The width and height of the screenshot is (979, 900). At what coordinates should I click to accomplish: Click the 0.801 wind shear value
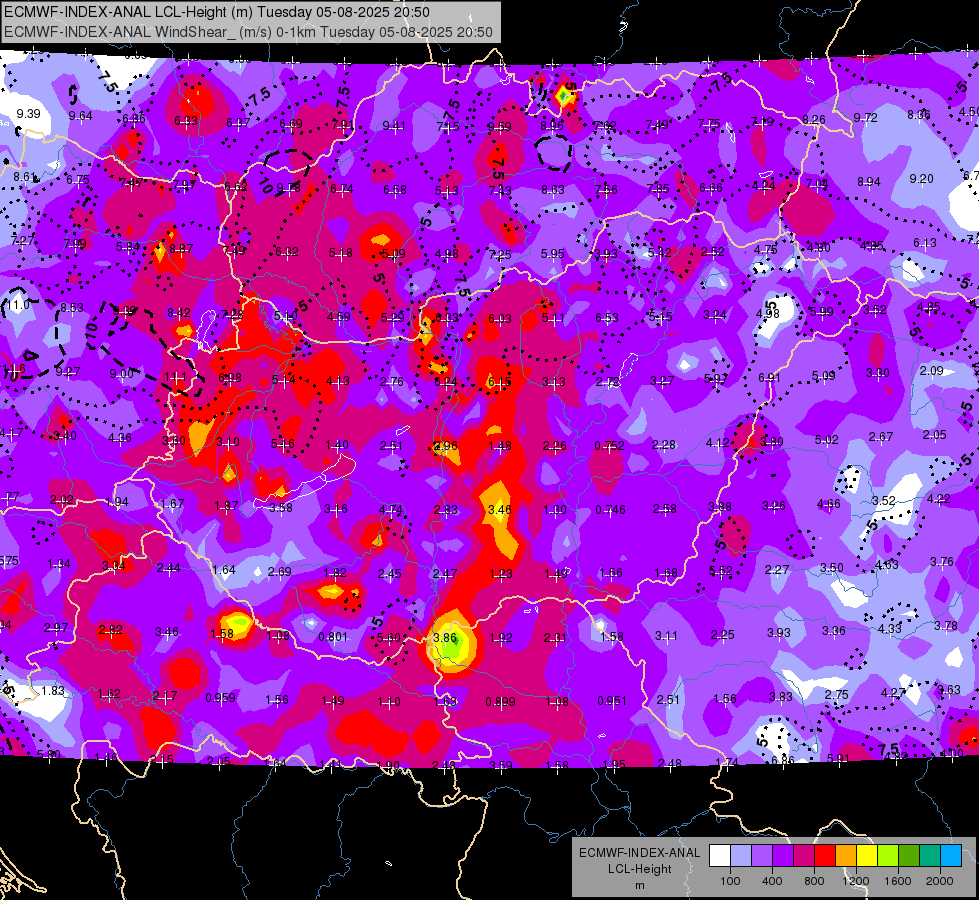coord(333,637)
